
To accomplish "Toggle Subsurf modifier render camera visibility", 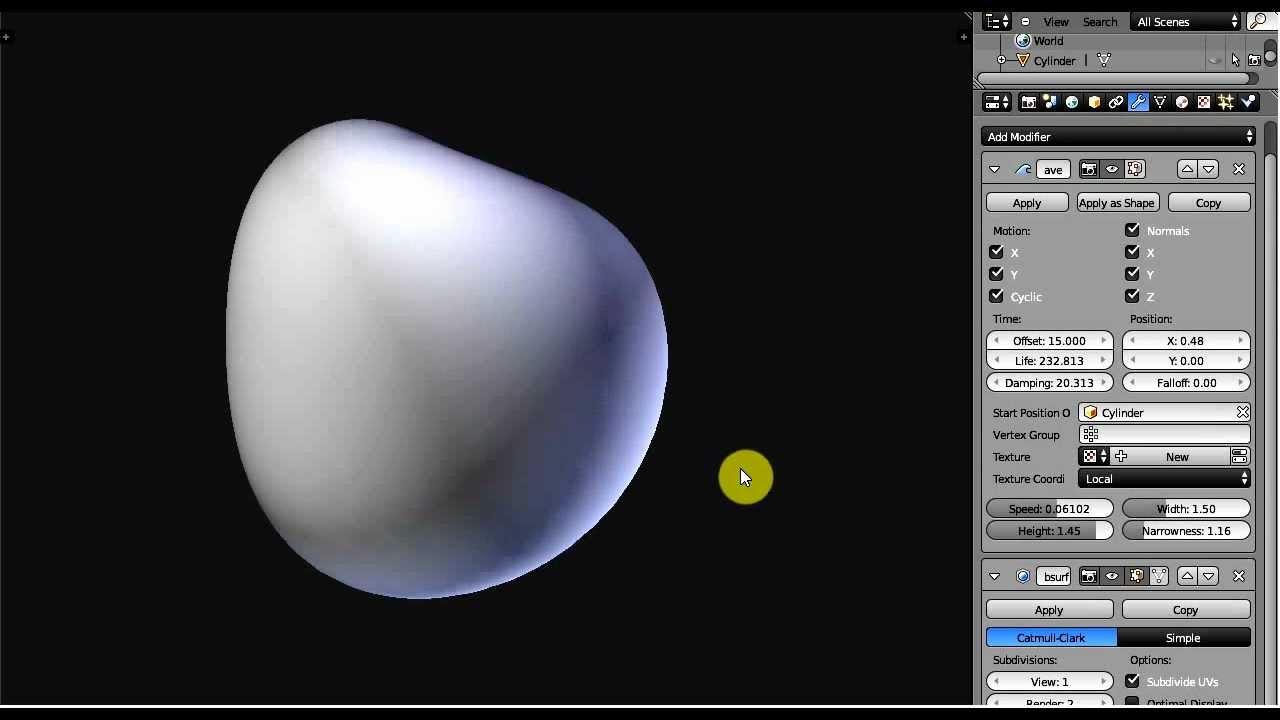I will [1089, 576].
